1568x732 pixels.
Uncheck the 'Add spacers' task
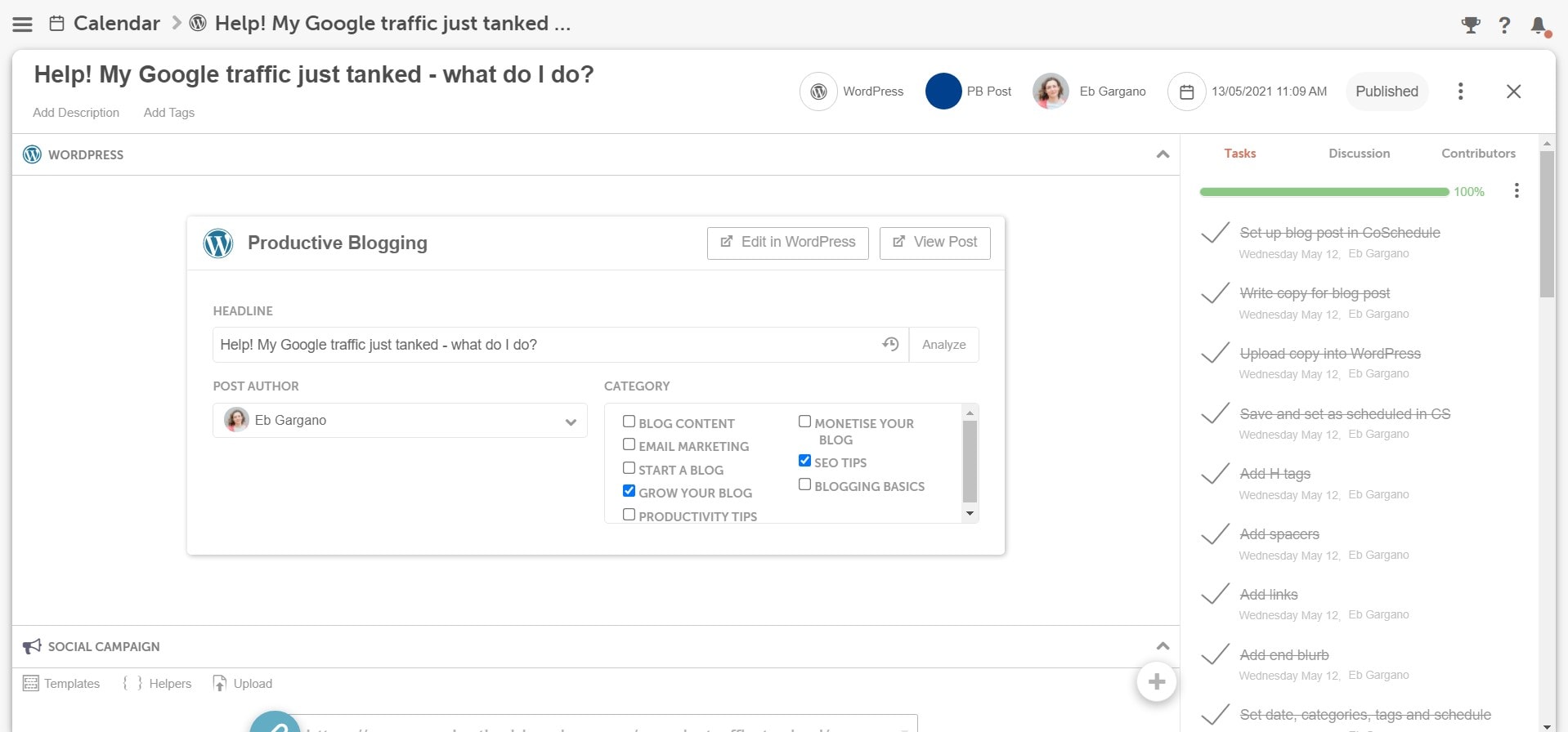tap(1215, 534)
